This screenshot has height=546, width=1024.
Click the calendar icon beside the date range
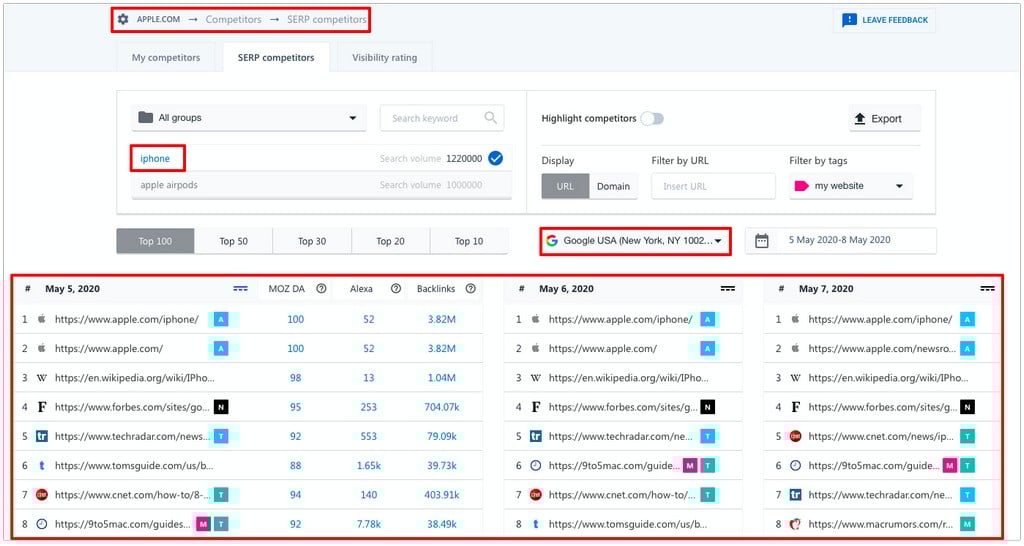pos(761,240)
